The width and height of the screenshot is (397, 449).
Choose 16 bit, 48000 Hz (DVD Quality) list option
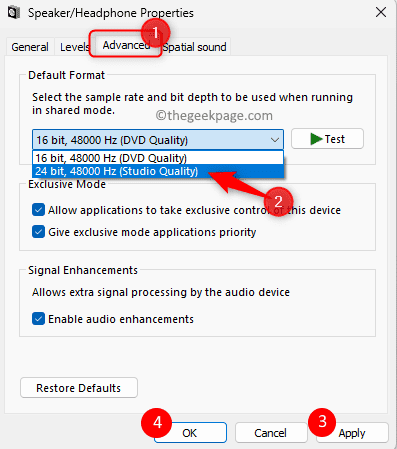click(158, 158)
